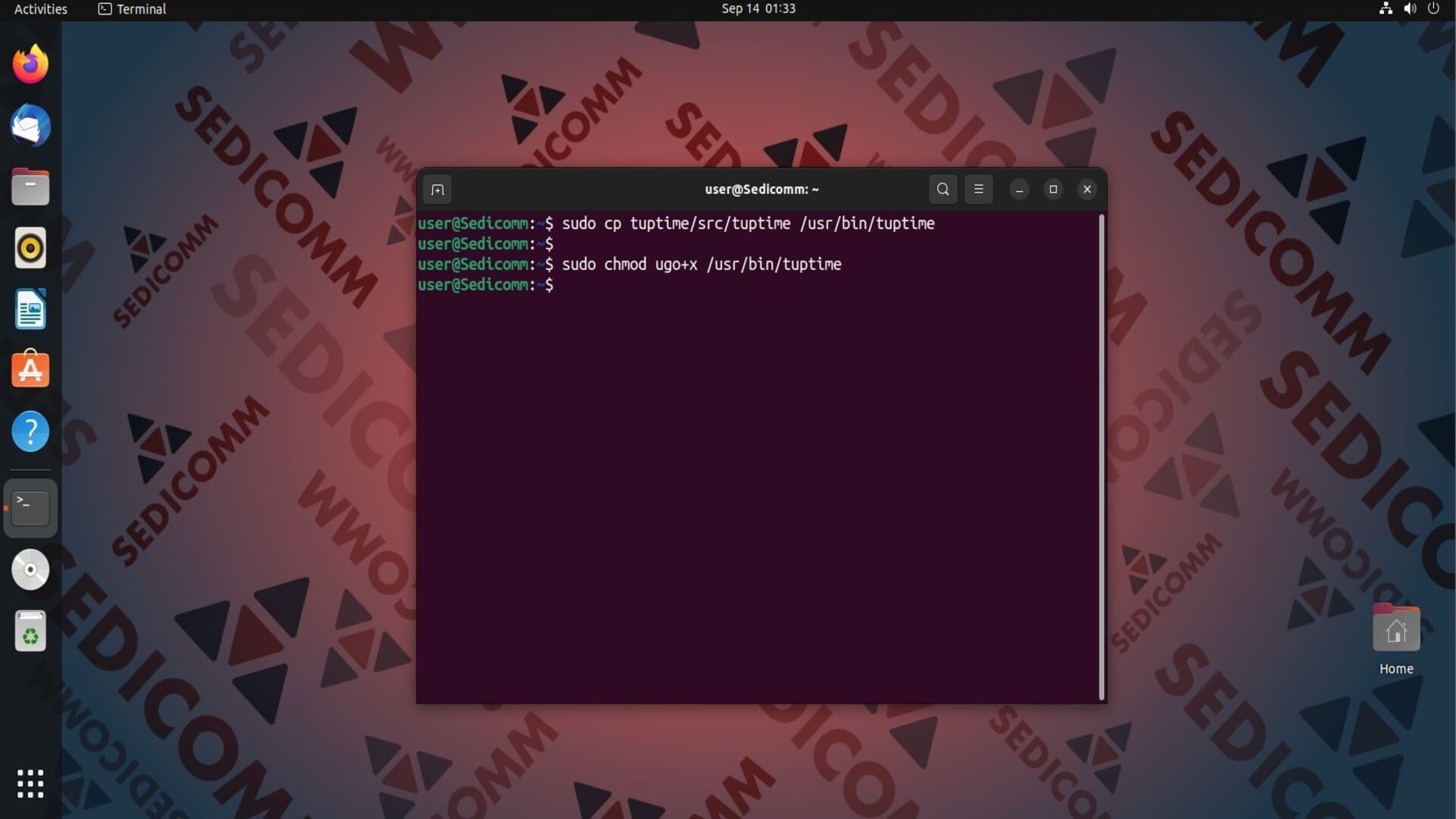Viewport: 1456px width, 819px height.
Task: Launch Rhythmbox music player
Action: click(x=30, y=249)
